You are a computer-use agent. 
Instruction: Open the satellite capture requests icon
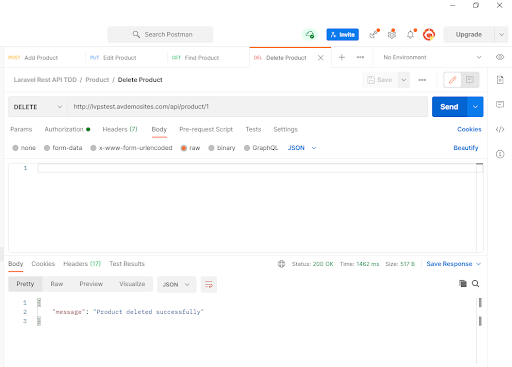pos(374,34)
